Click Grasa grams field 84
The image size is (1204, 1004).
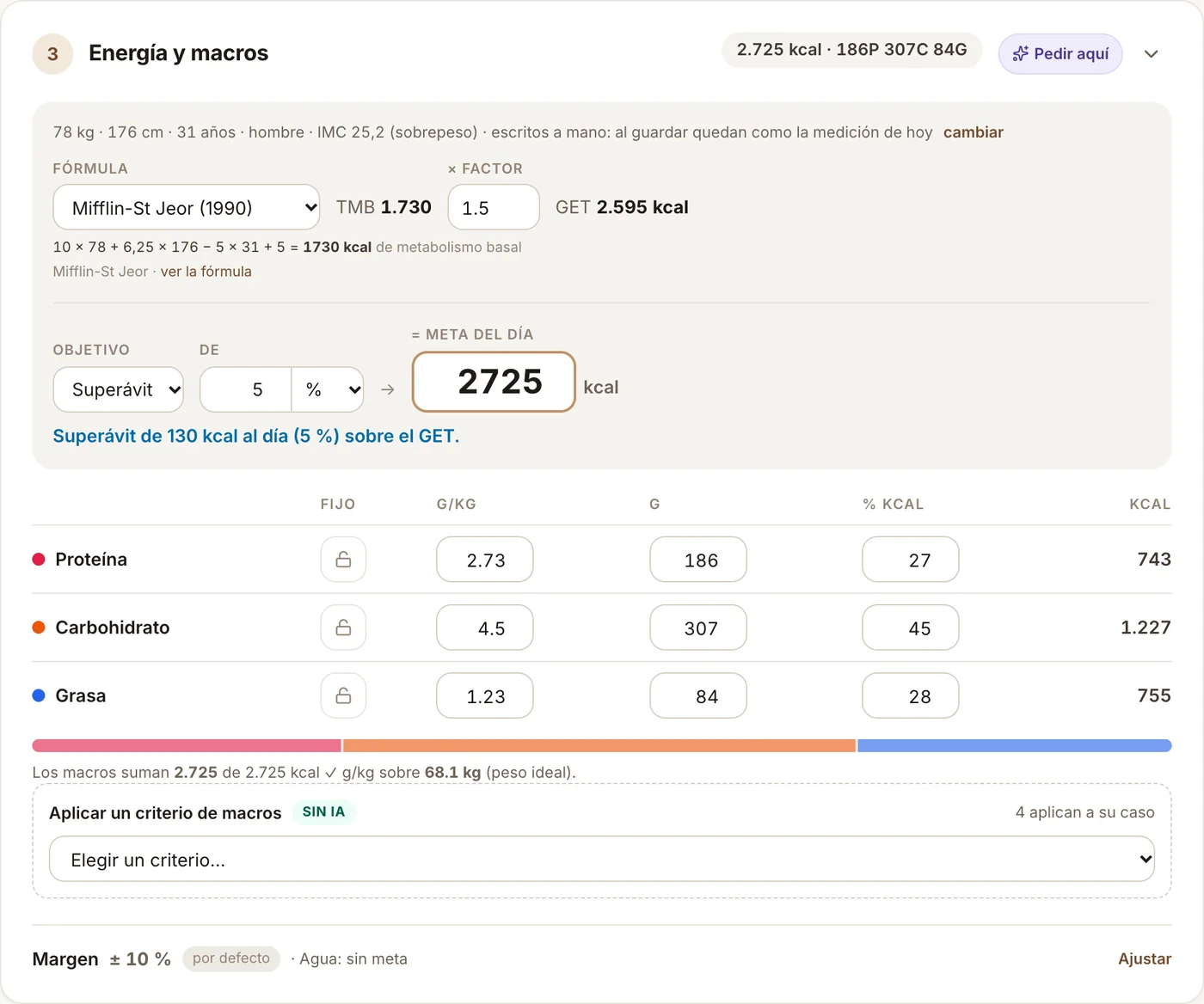point(698,695)
